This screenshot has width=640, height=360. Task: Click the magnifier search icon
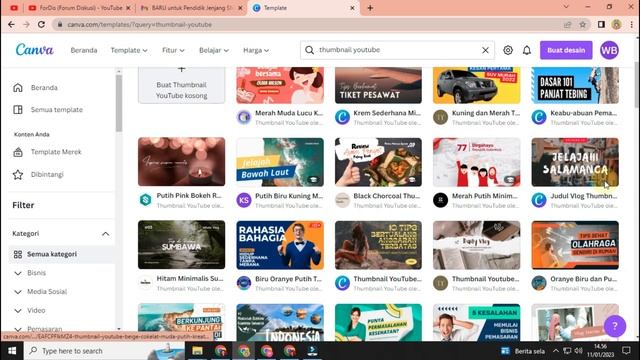coord(309,50)
